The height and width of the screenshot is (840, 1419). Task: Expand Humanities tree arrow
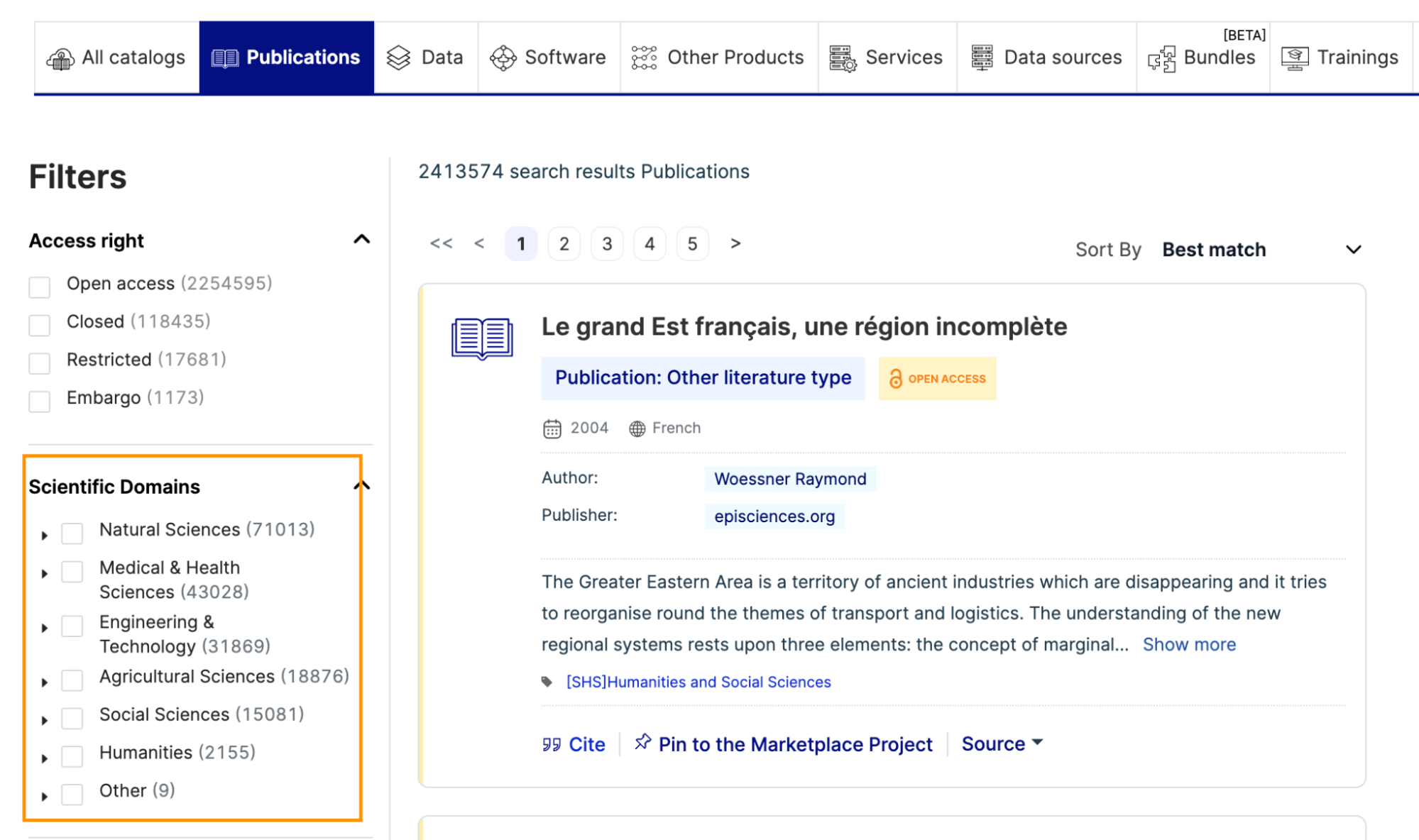pyautogui.click(x=45, y=759)
